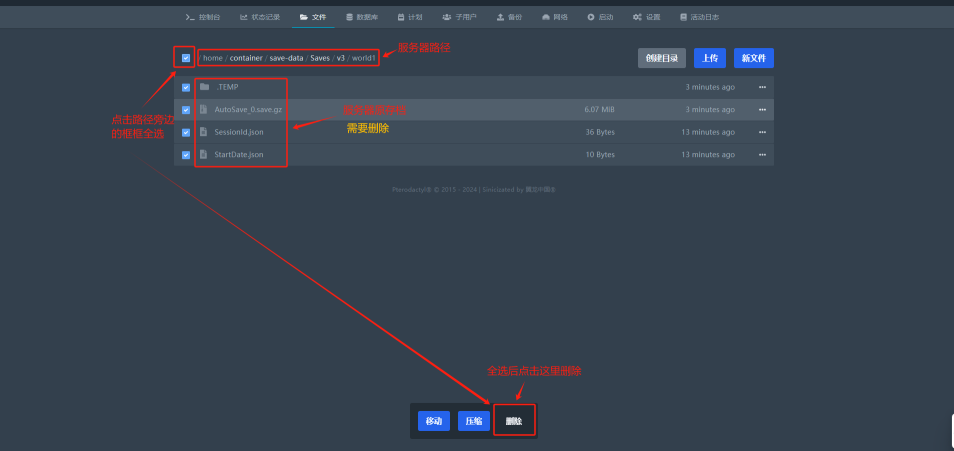The width and height of the screenshot is (954, 451).
Task: Open the 控制台 console tab
Action: click(x=203, y=17)
